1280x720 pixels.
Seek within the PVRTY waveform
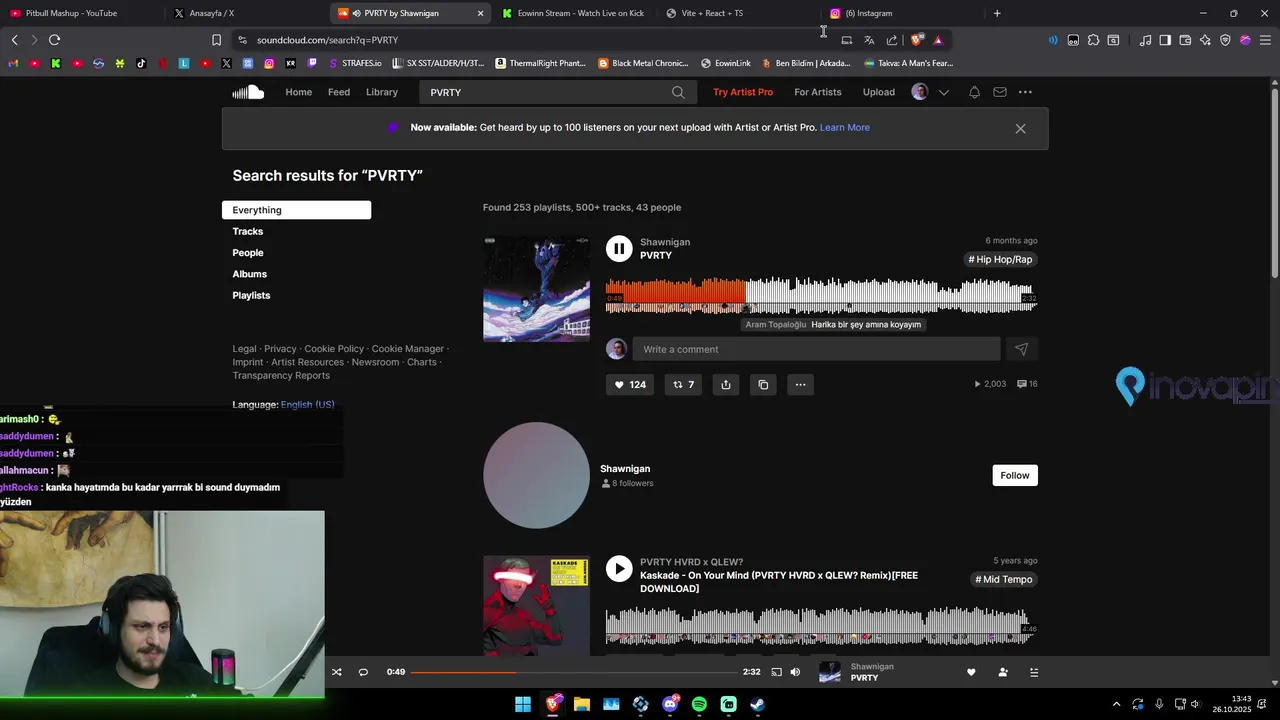821,295
